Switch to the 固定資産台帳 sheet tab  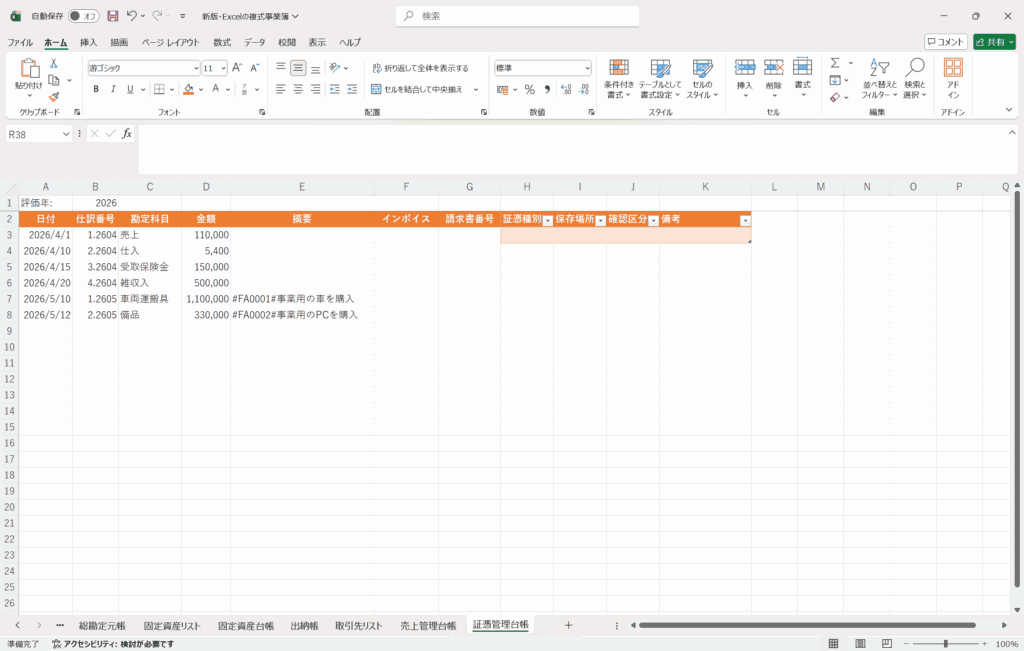(x=245, y=625)
